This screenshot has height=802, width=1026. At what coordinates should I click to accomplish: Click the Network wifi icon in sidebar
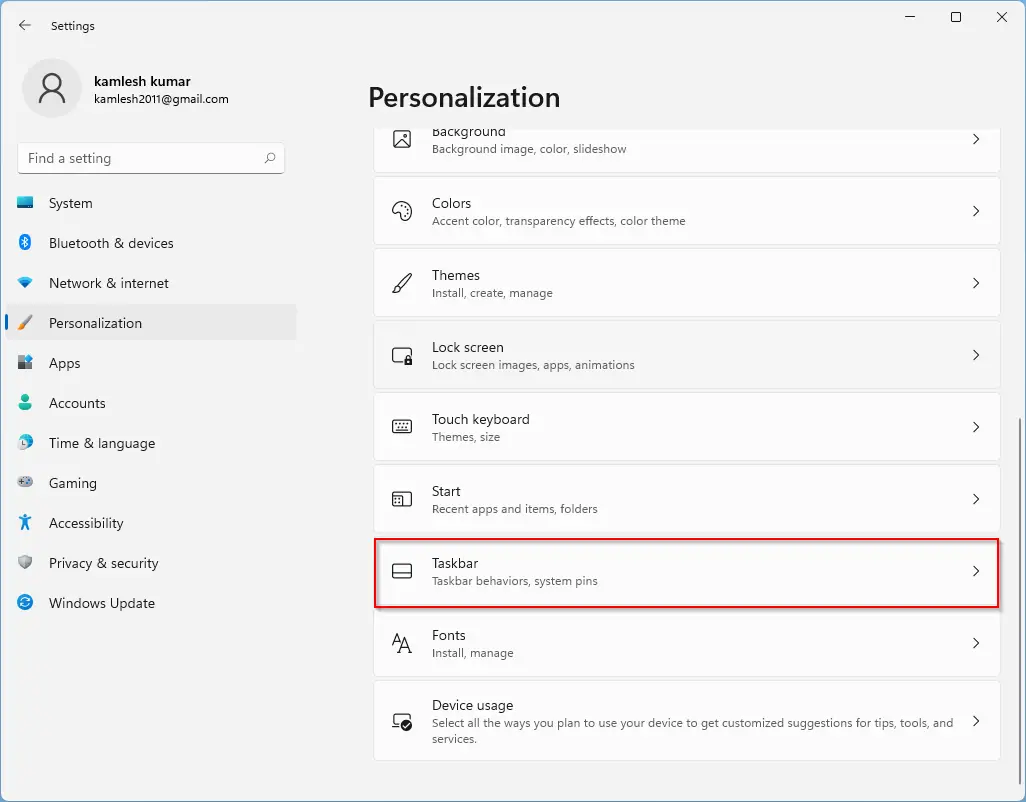tap(25, 283)
